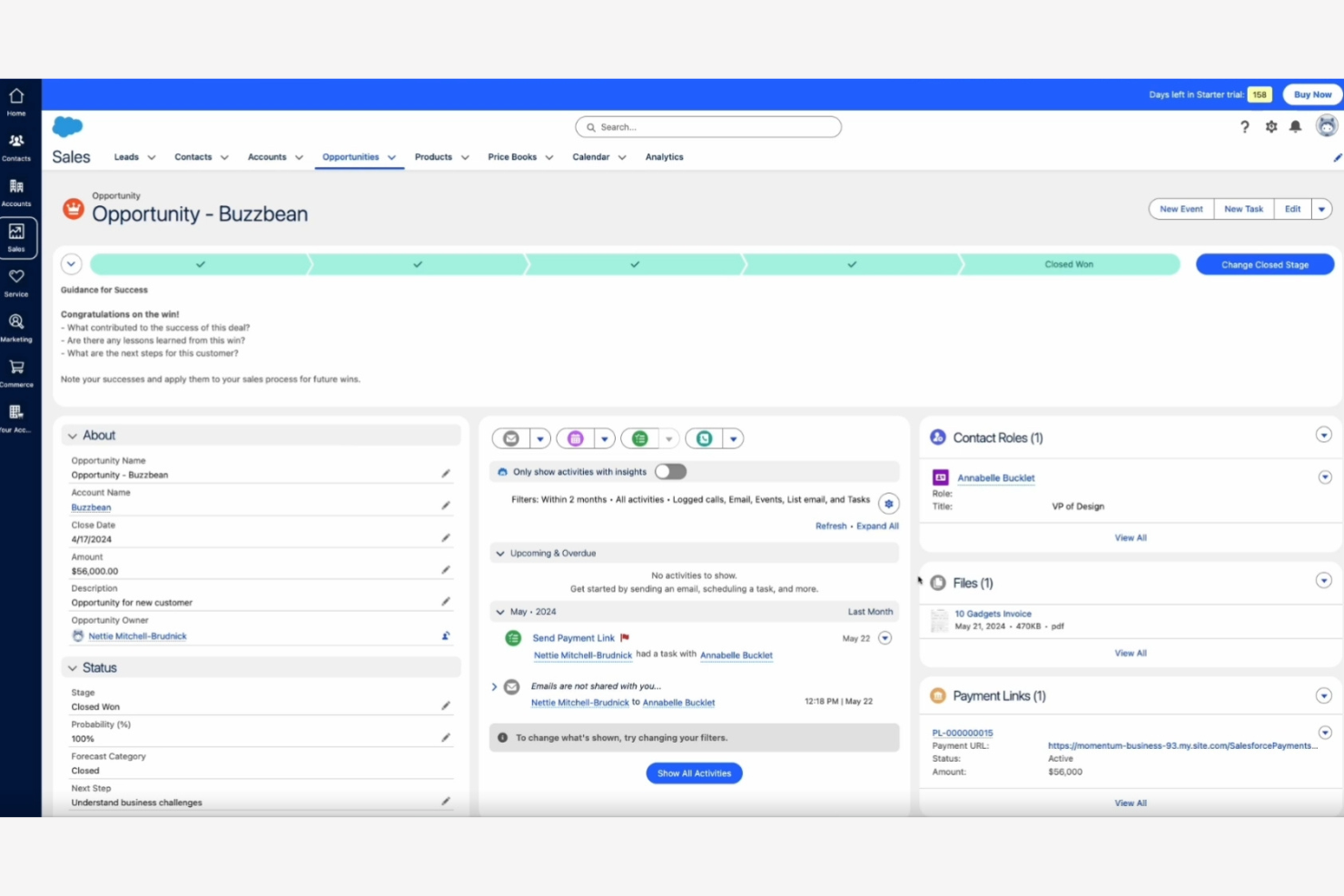Image resolution: width=1344 pixels, height=896 pixels.
Task: Click the log a call icon
Action: (x=705, y=438)
